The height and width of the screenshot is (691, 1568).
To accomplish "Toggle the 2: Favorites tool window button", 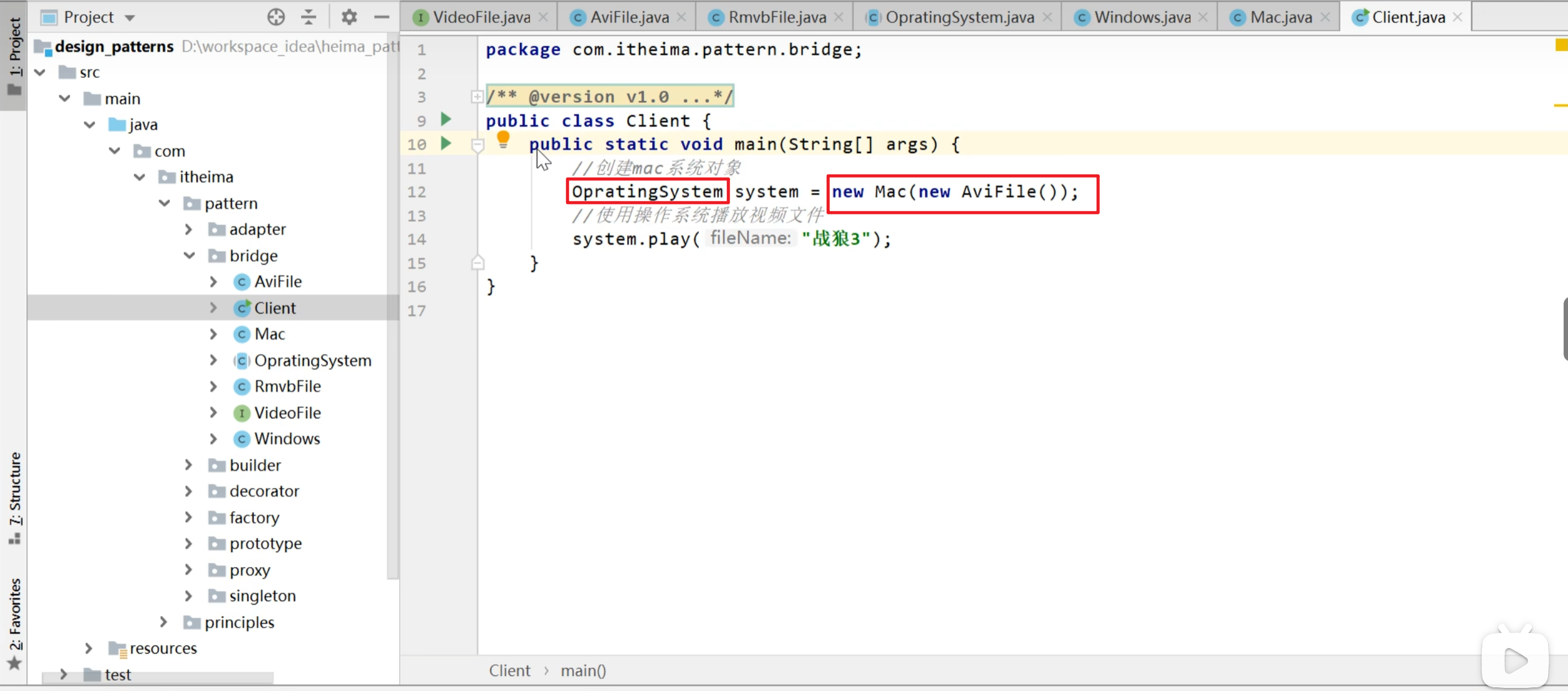I will click(14, 623).
